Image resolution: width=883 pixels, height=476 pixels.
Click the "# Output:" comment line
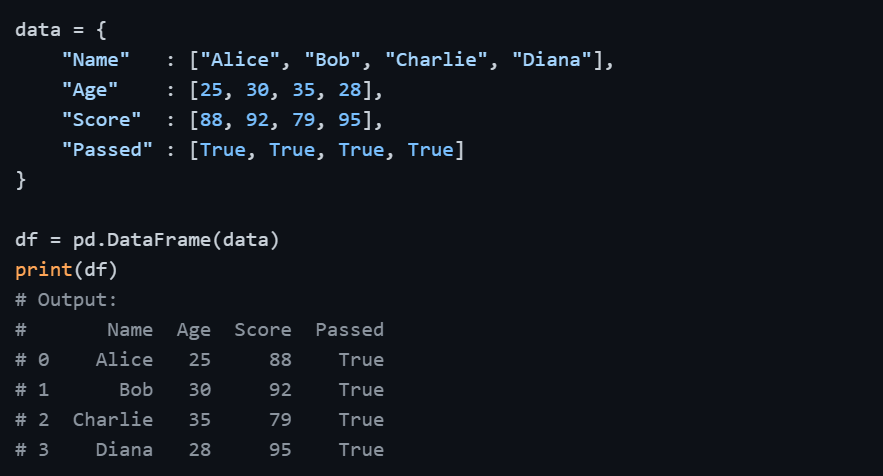click(67, 300)
